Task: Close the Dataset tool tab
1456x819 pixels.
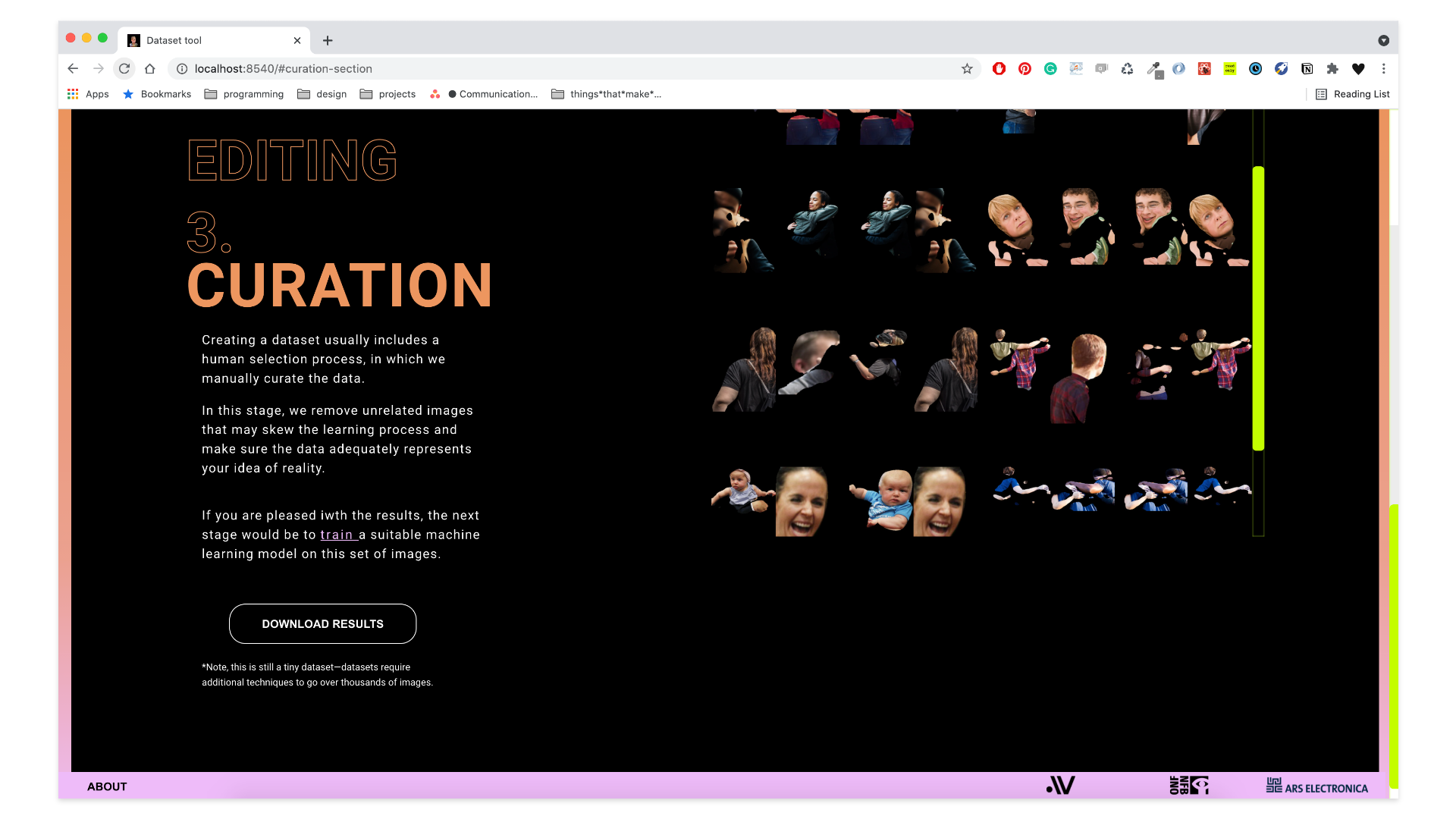Action: tap(297, 40)
